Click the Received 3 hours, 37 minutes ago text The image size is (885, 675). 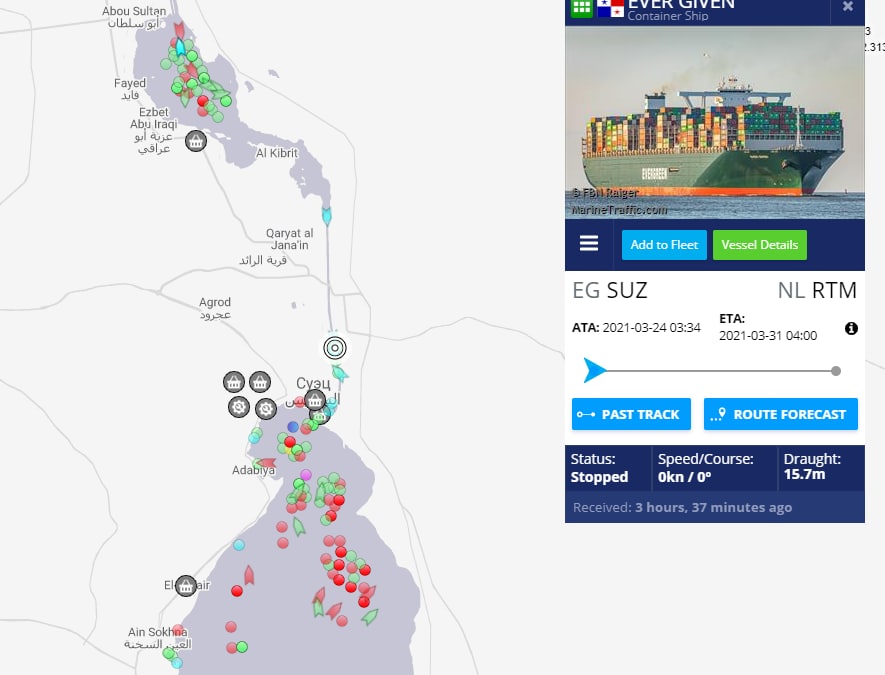click(x=682, y=507)
